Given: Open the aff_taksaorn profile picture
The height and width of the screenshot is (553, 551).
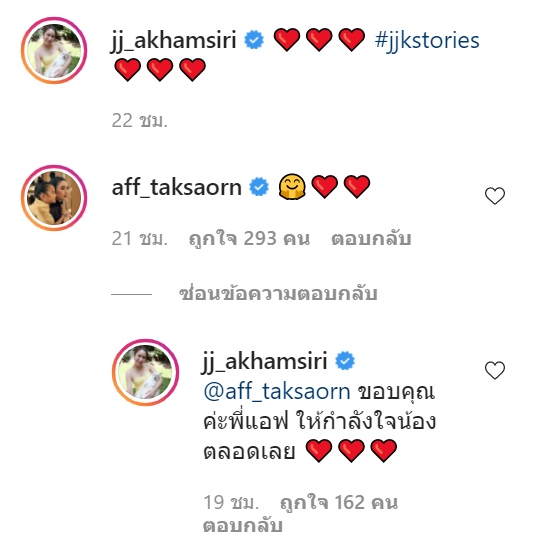Looking at the screenshot, I should click(x=54, y=198).
